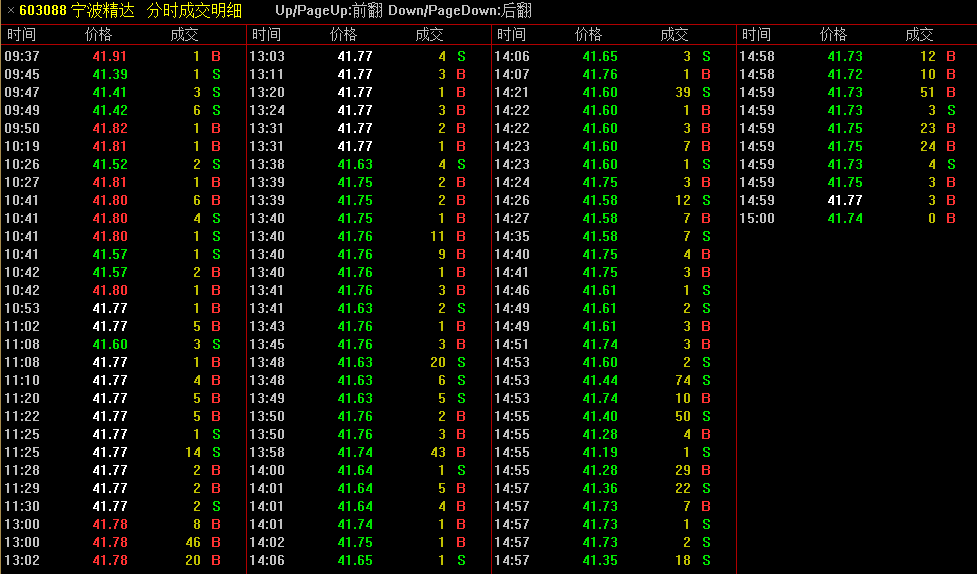The height and width of the screenshot is (574, 977).
Task: Click the 11:20 time cell
Action: tap(22, 399)
